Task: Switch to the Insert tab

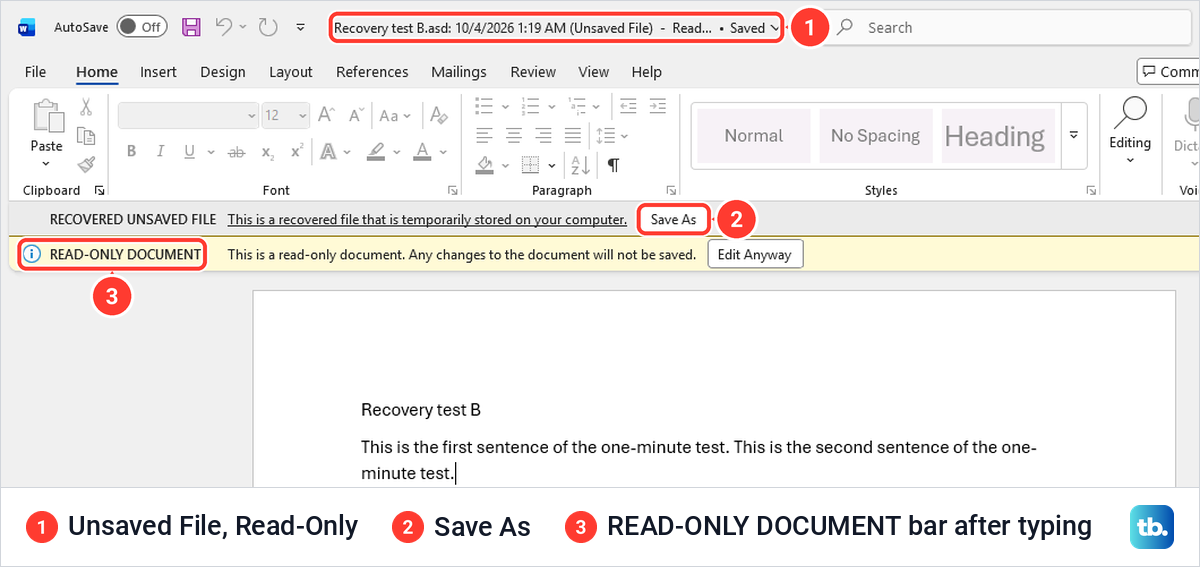Action: coord(158,72)
